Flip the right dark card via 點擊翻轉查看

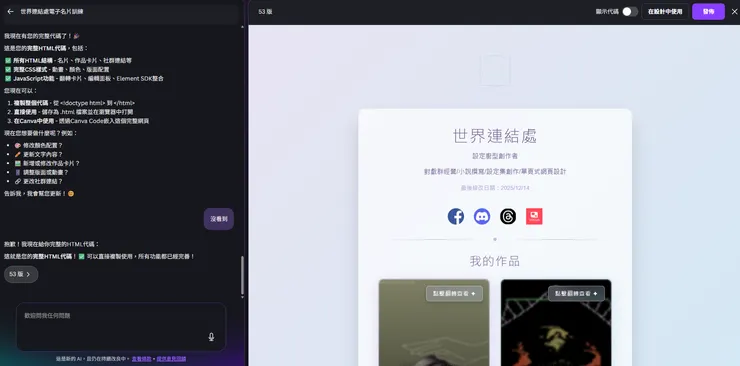point(576,293)
